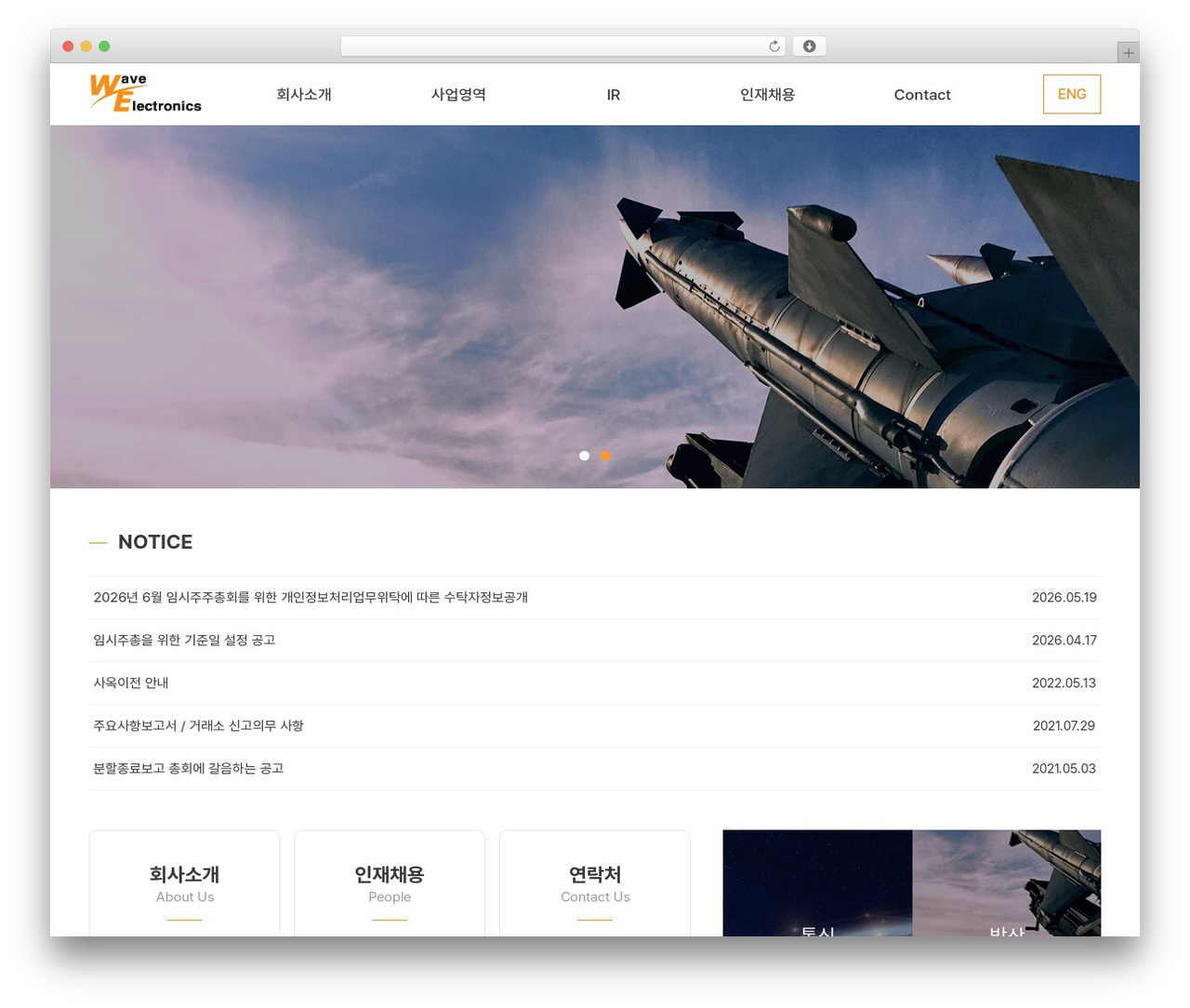Click the 방산 missile thumbnail

click(x=1007, y=883)
